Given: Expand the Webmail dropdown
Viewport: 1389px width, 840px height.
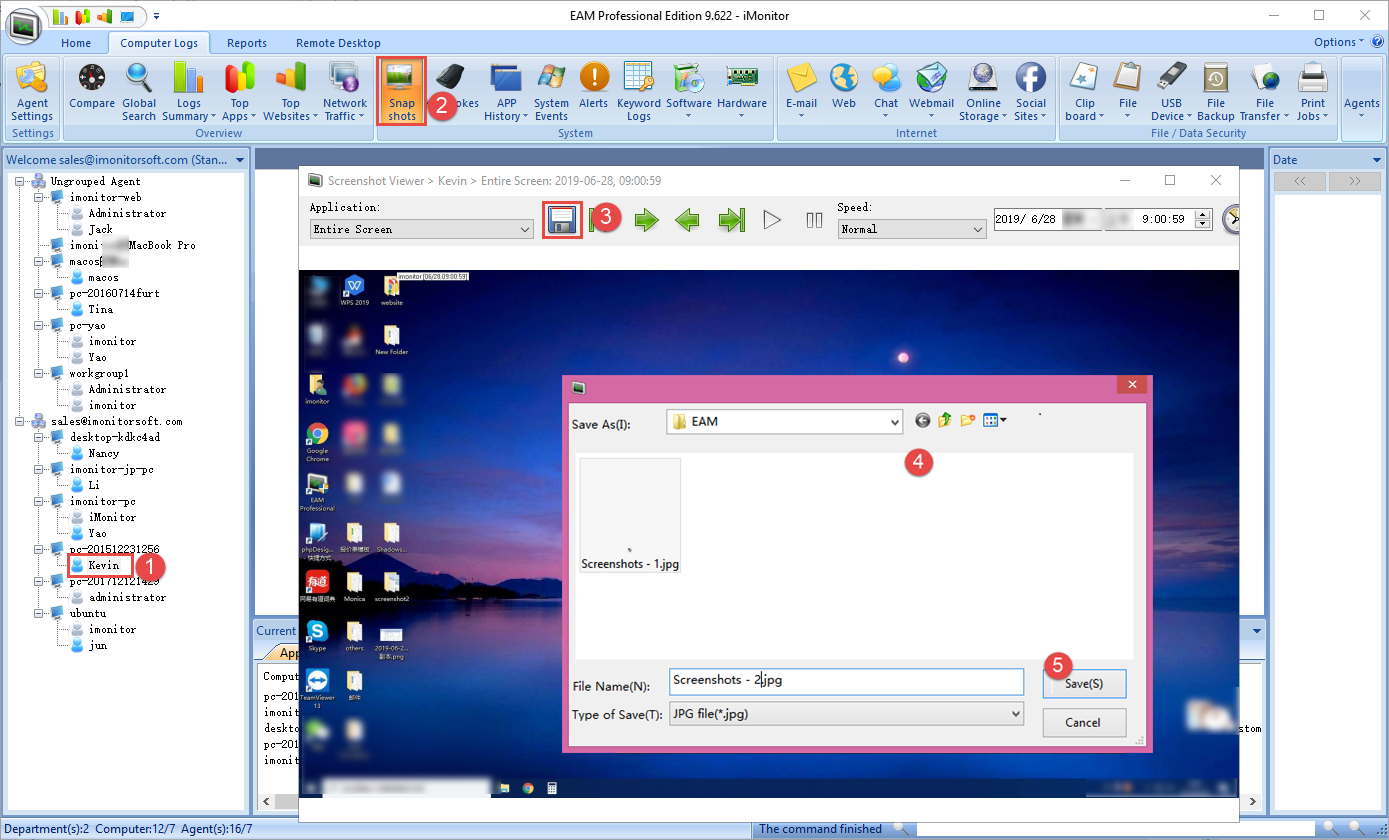Looking at the screenshot, I should [931, 110].
